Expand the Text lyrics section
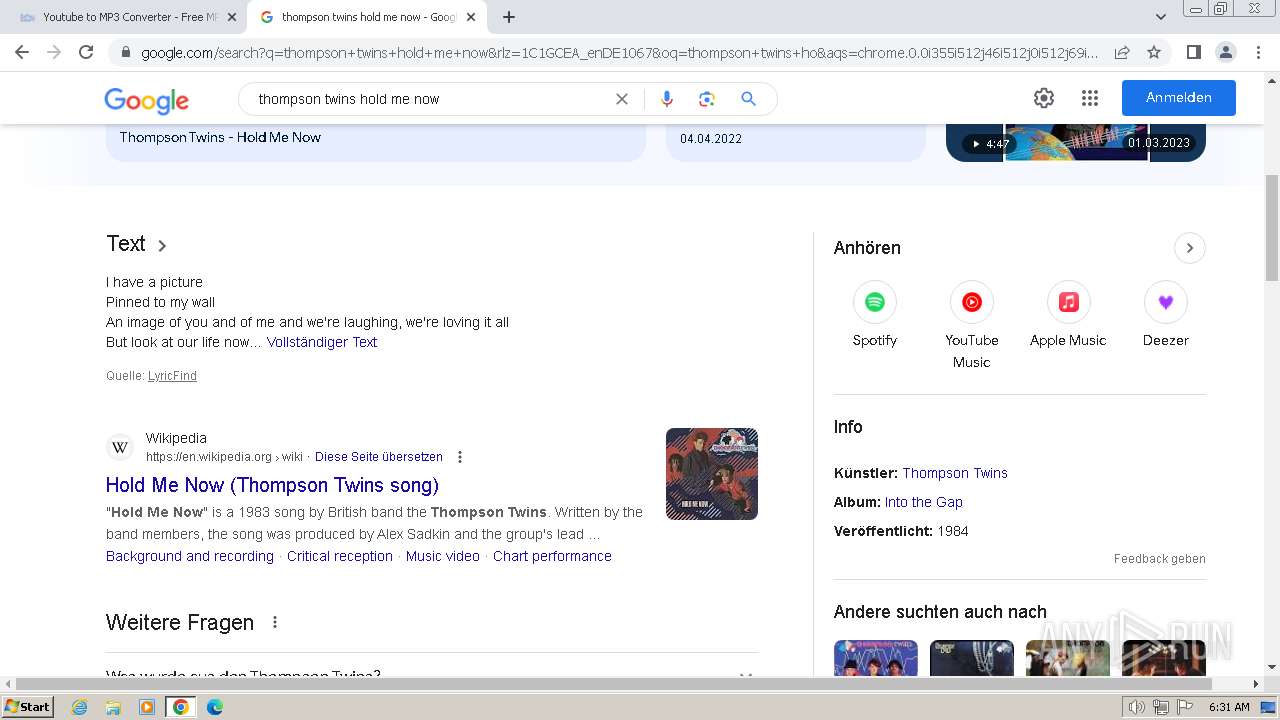This screenshot has width=1280, height=720. pyautogui.click(x=137, y=244)
